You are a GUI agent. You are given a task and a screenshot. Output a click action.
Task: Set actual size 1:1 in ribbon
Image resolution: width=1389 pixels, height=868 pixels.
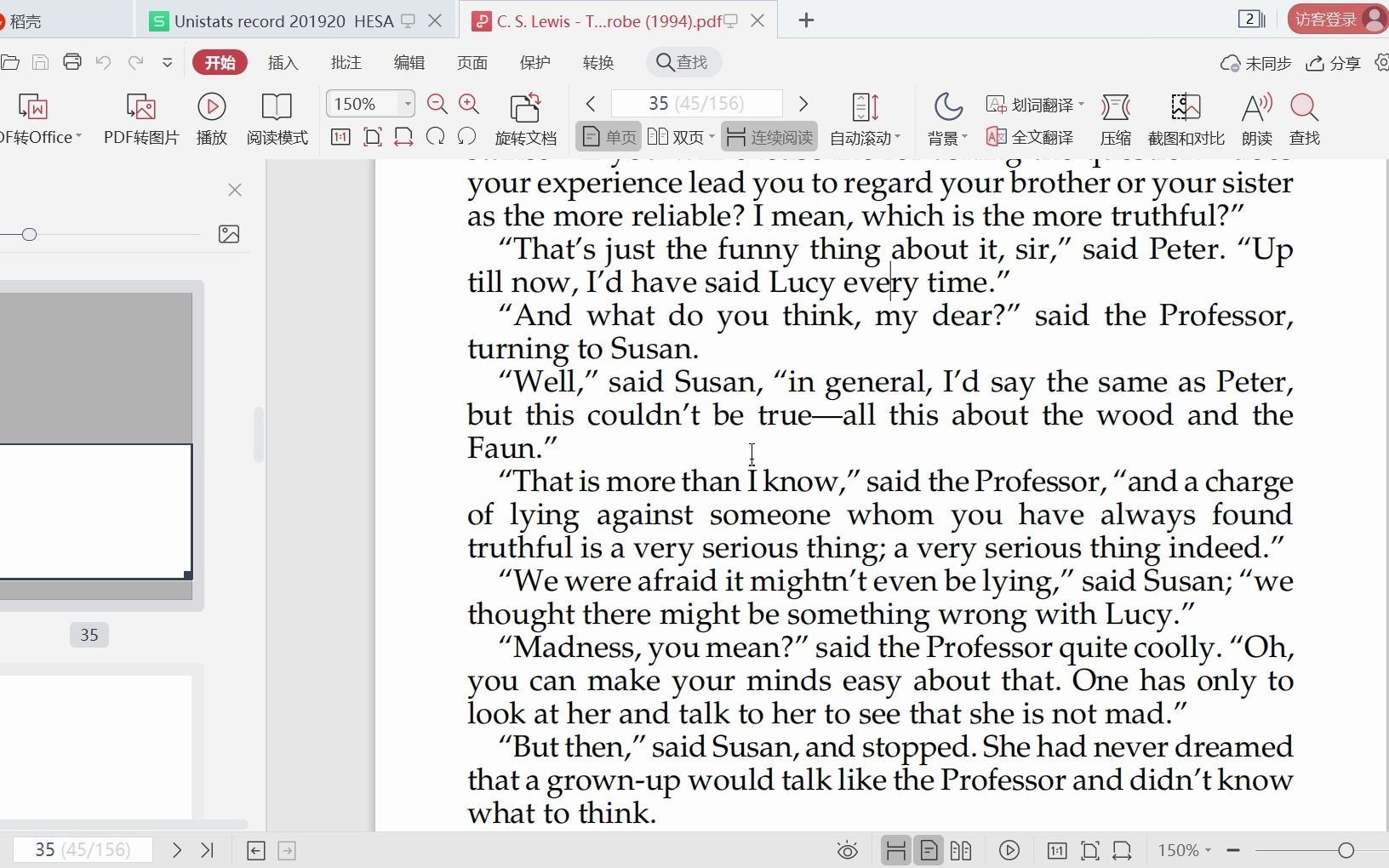(x=340, y=136)
